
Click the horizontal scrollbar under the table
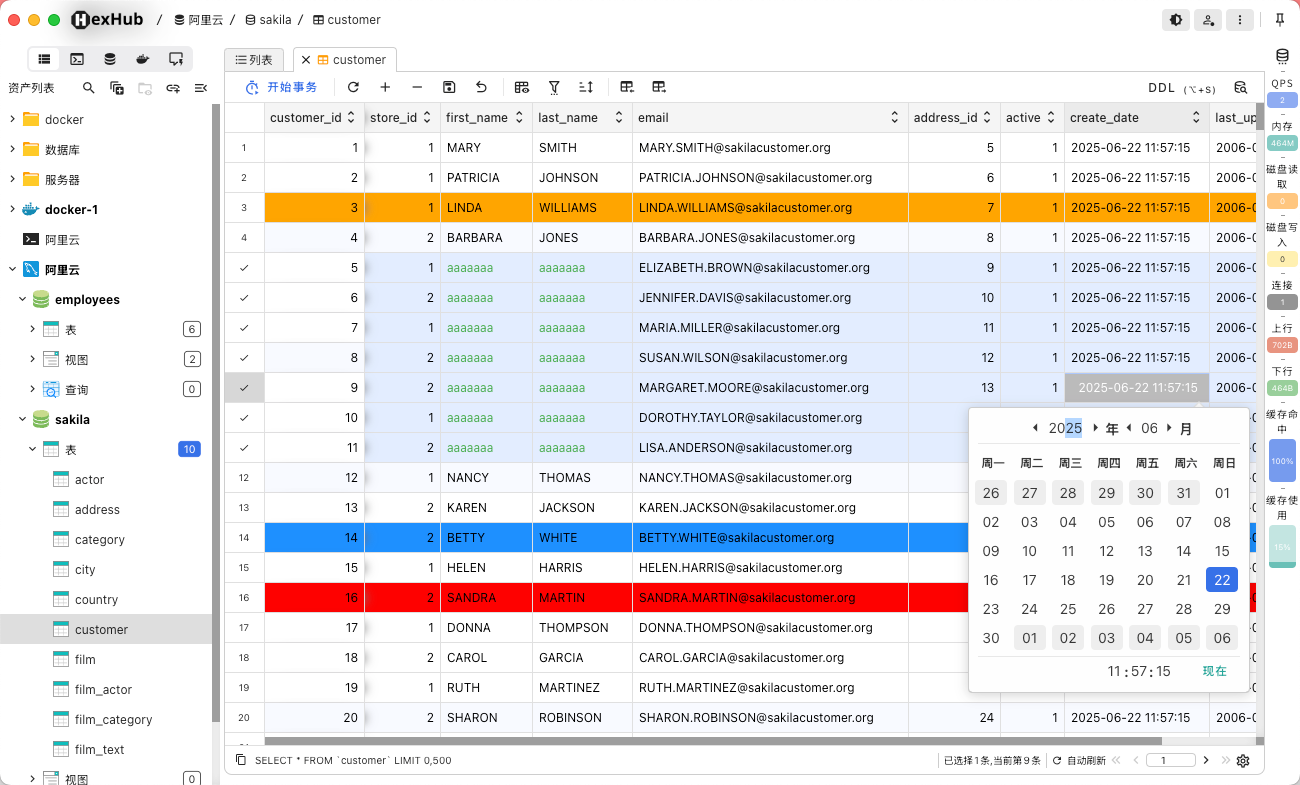pyautogui.click(x=712, y=741)
